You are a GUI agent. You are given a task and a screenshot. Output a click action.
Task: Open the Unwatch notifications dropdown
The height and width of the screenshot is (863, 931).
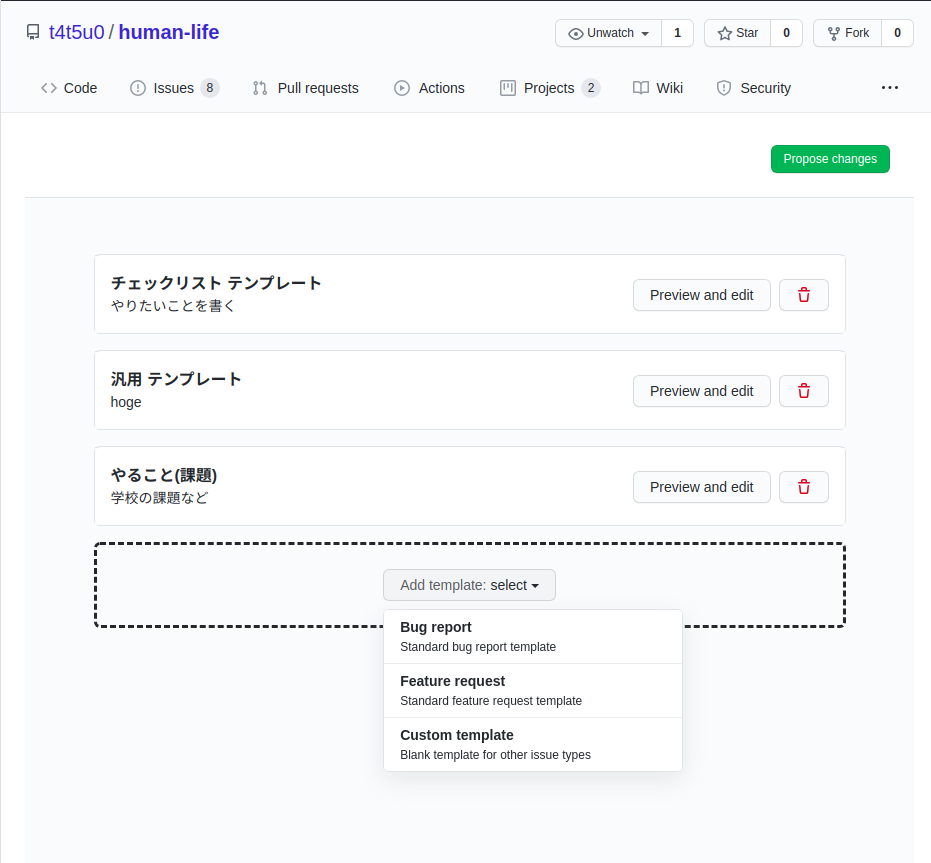pos(608,33)
